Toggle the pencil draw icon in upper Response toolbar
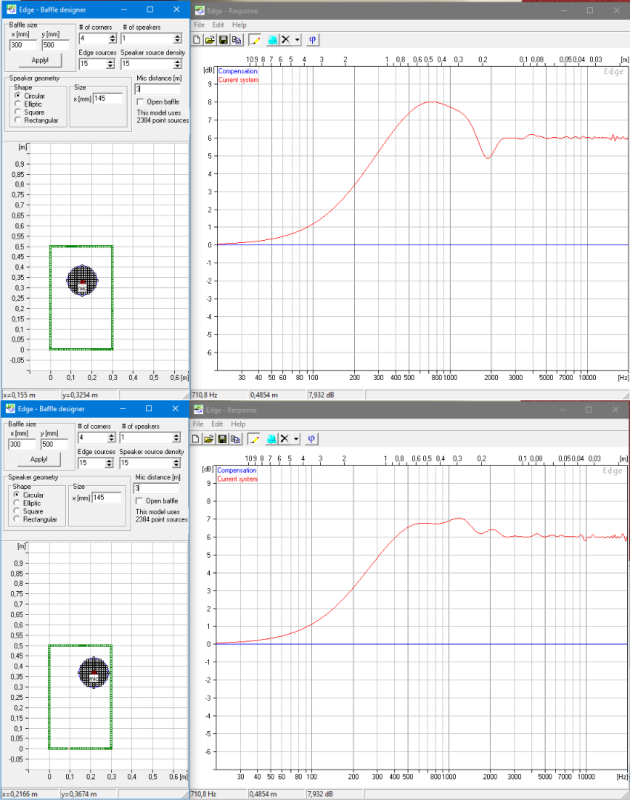 [255, 40]
